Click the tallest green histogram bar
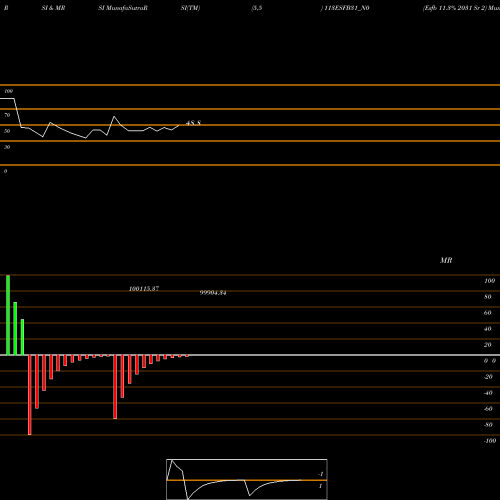The width and height of the screenshot is (500, 500). pos(8,315)
